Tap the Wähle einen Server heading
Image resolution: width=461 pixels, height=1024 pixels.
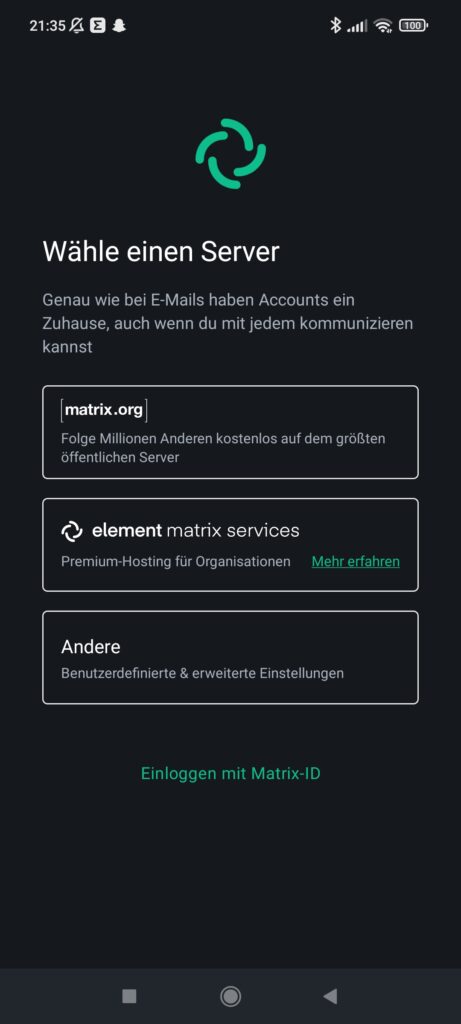(161, 251)
